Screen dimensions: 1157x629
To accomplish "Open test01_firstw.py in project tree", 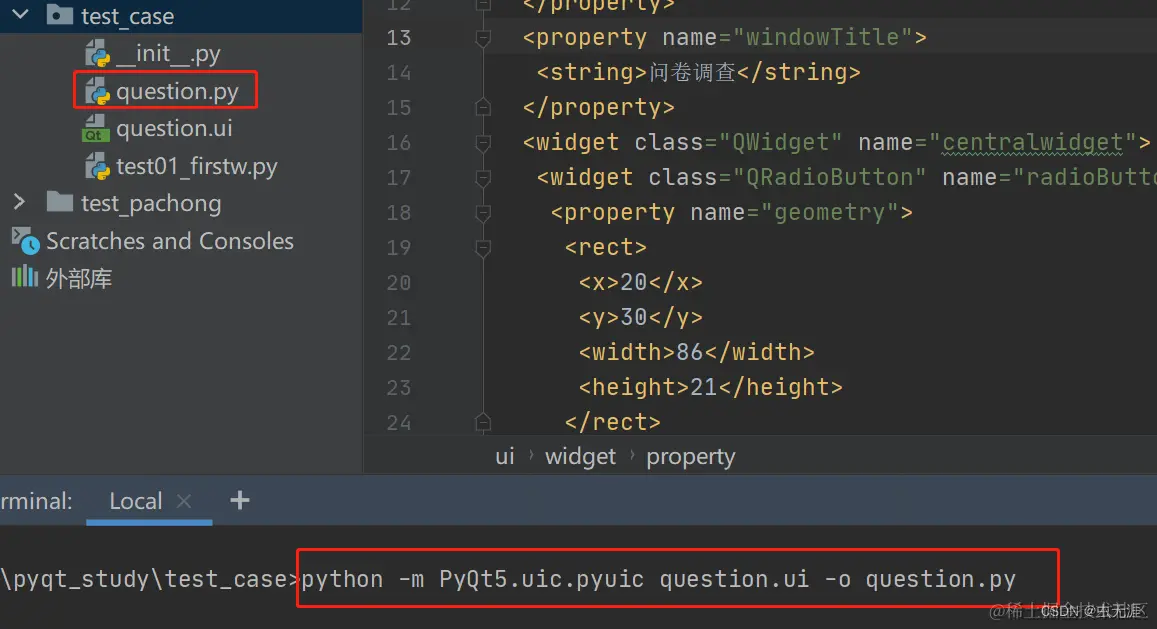I will click(196, 166).
